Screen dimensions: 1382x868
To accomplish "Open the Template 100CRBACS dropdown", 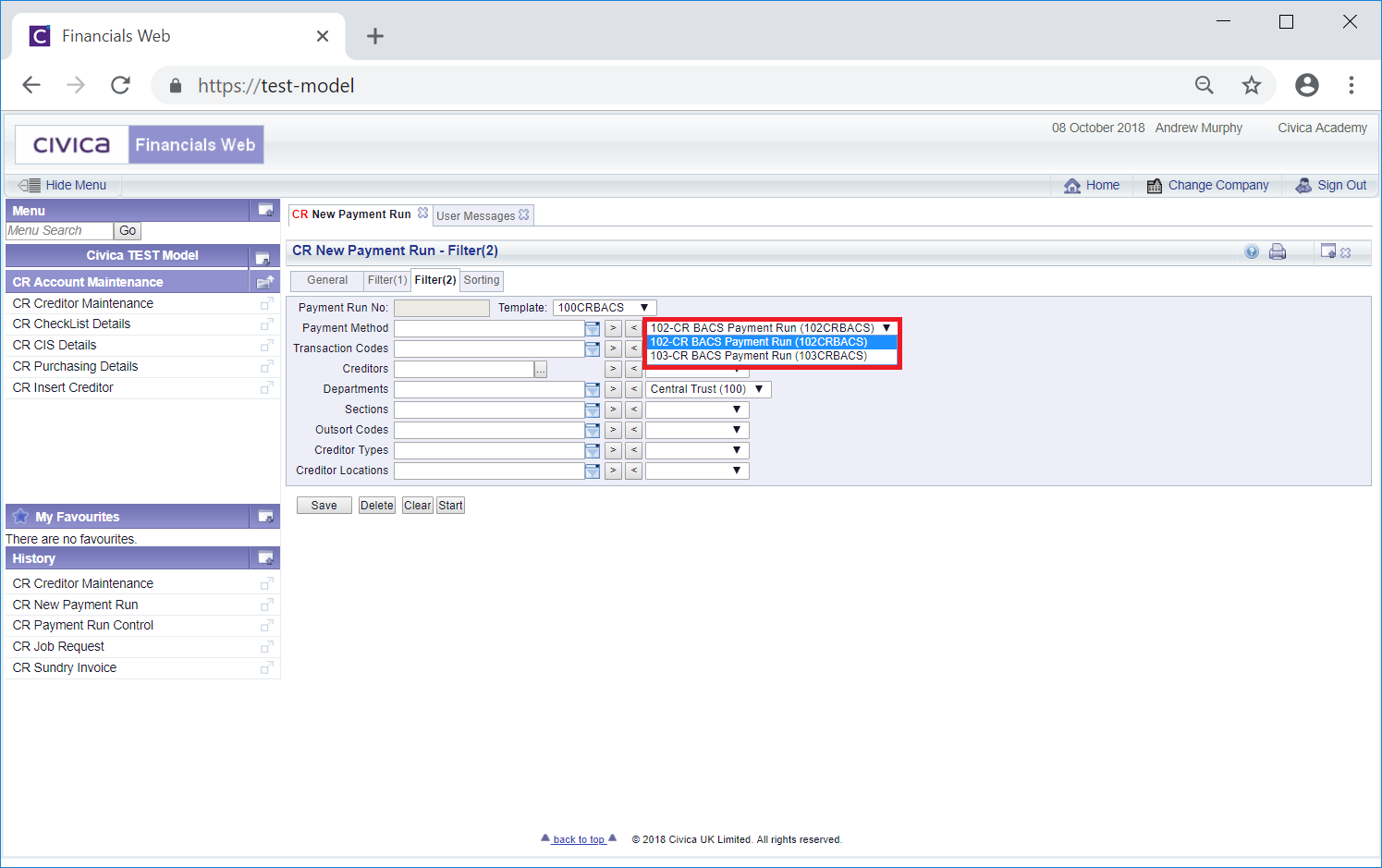I will (x=605, y=308).
